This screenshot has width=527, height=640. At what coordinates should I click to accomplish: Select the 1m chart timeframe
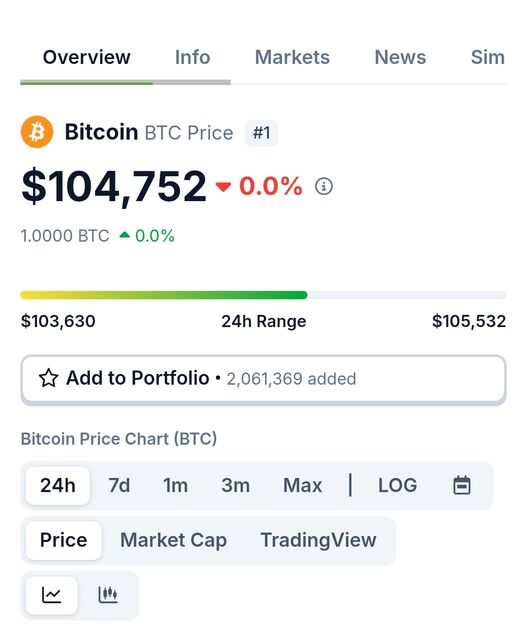pyautogui.click(x=176, y=486)
